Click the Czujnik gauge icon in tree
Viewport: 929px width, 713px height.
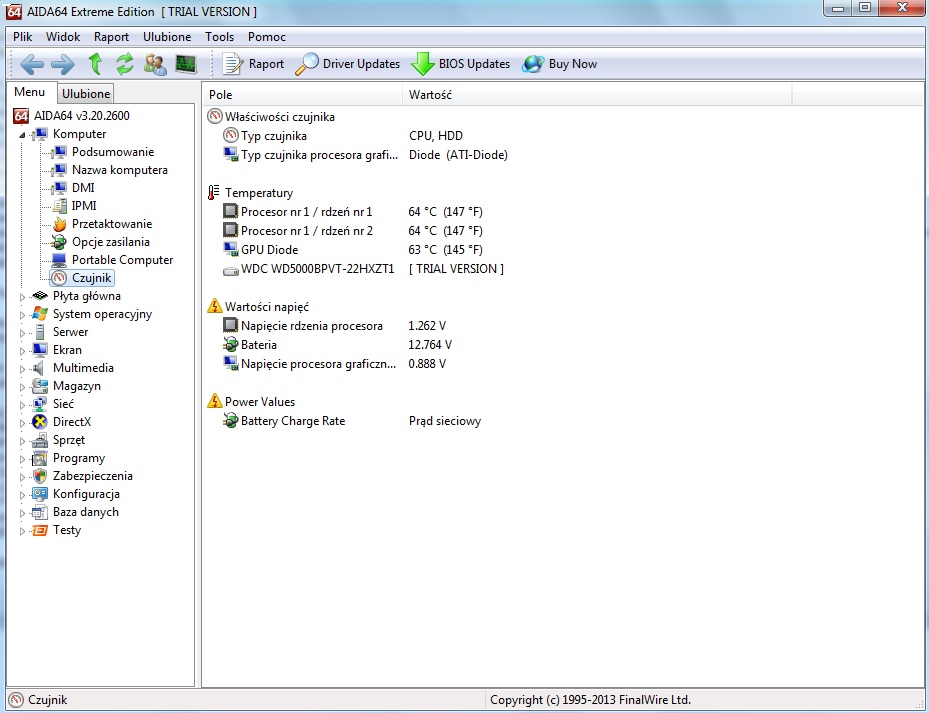click(x=59, y=278)
